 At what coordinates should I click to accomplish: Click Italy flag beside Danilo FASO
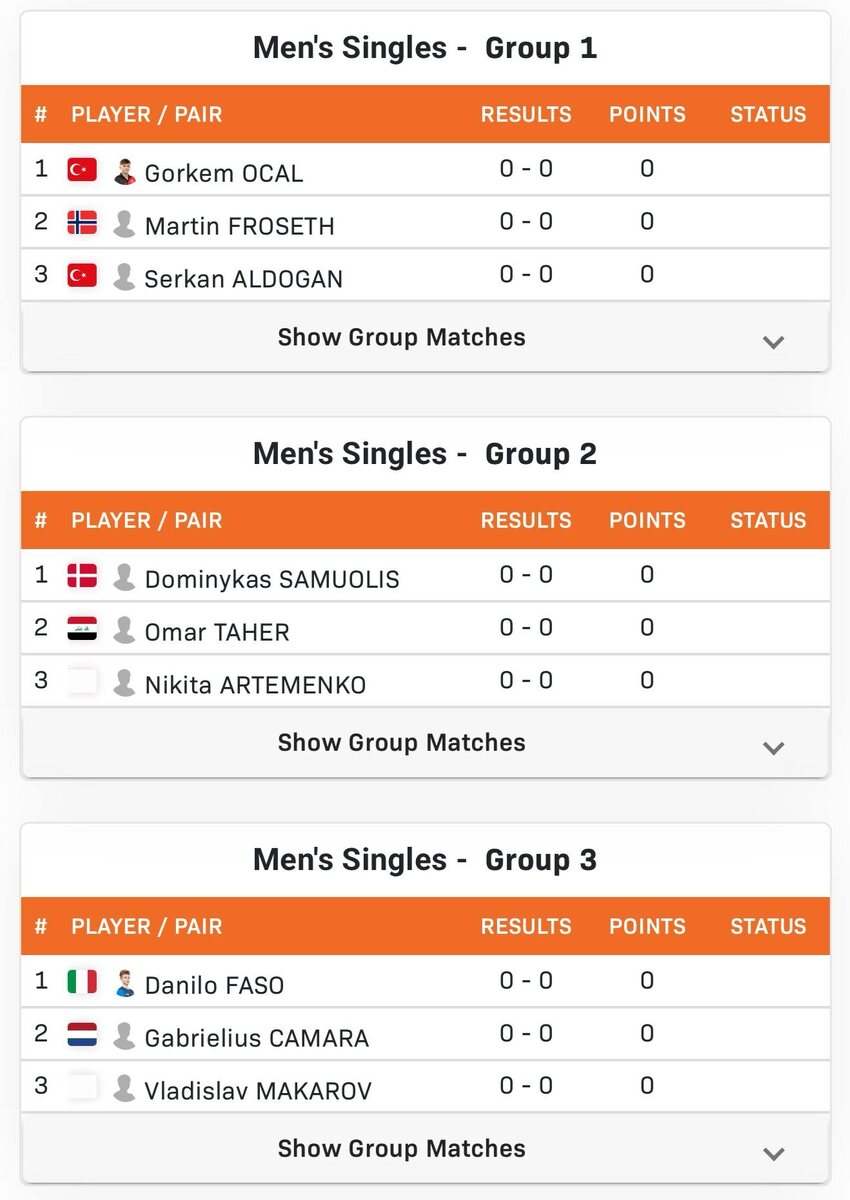click(x=82, y=982)
